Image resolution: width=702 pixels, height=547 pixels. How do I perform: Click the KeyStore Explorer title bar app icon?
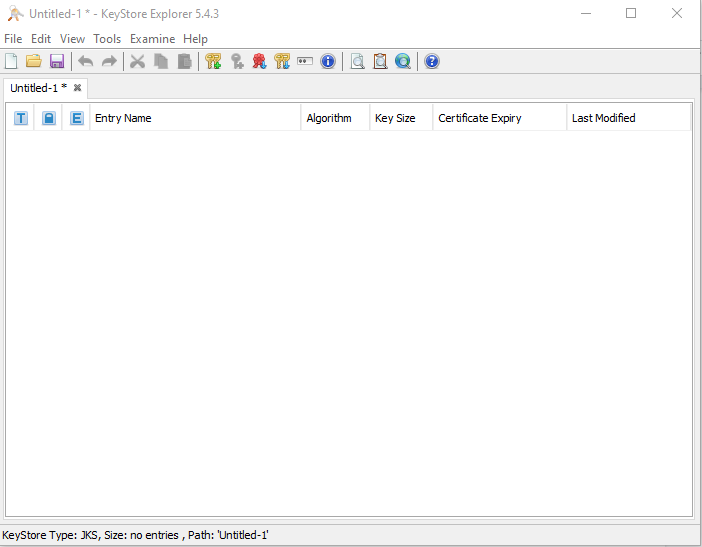tap(15, 14)
